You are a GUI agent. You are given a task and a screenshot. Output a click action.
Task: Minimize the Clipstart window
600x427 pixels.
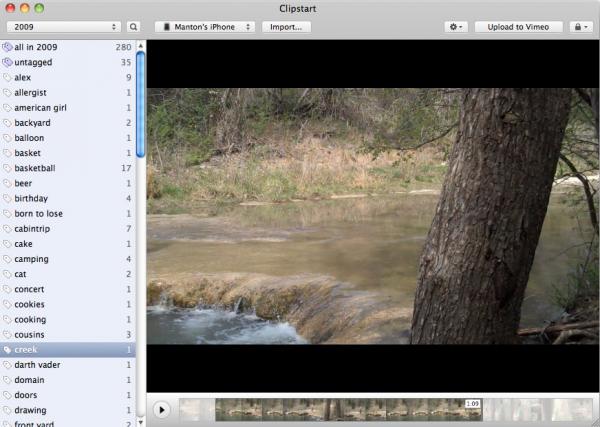click(x=25, y=8)
